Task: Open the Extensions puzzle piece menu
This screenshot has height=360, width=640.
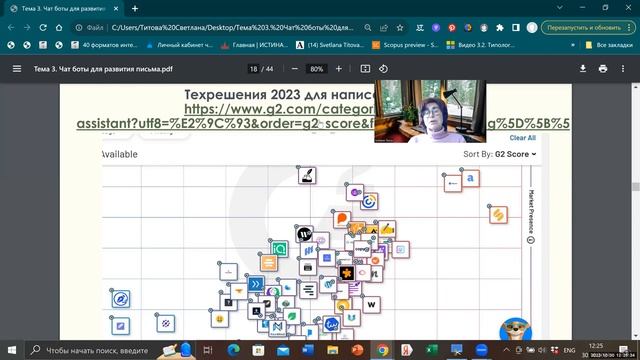Action: (500, 28)
